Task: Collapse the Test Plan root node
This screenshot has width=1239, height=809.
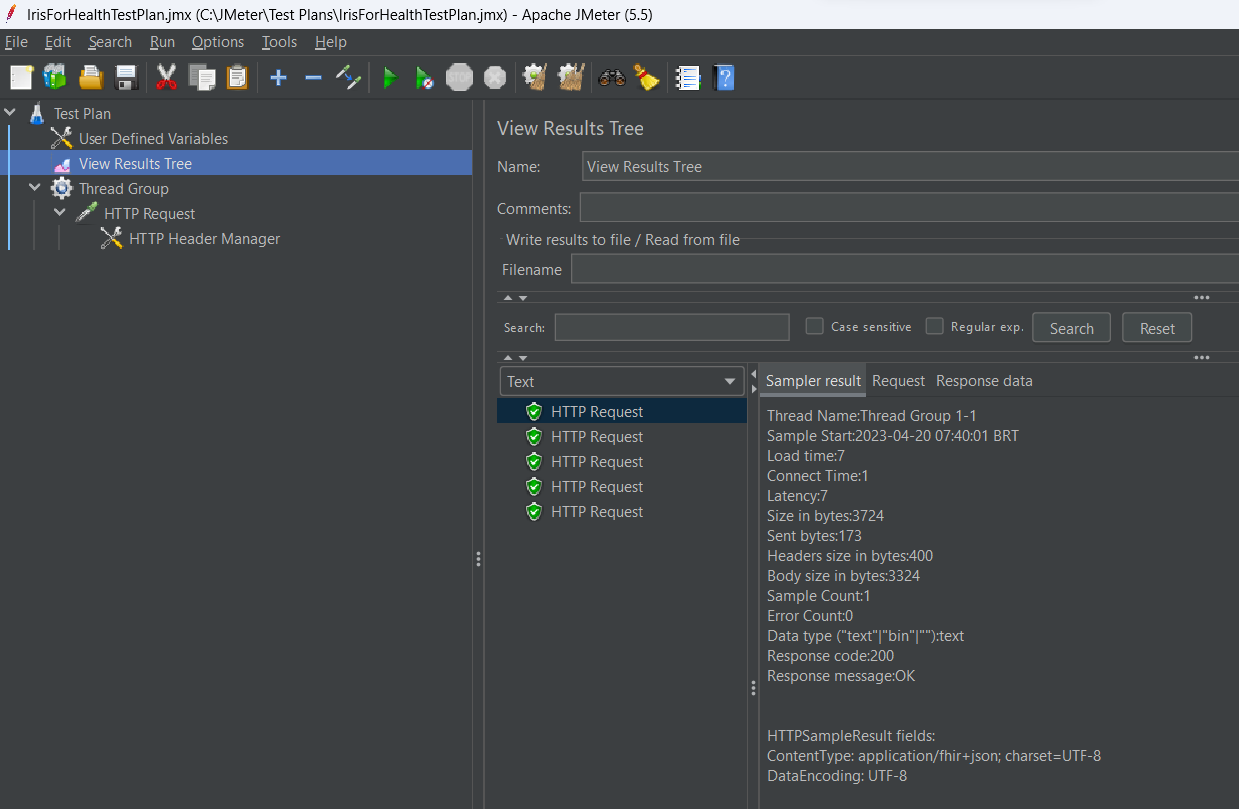Action: coord(10,113)
